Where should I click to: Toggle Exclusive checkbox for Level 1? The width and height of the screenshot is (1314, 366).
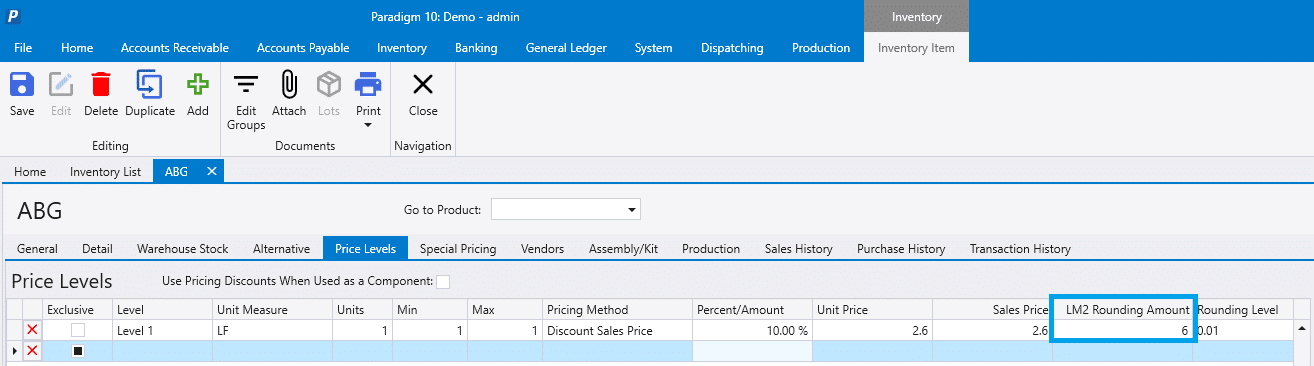[77, 330]
